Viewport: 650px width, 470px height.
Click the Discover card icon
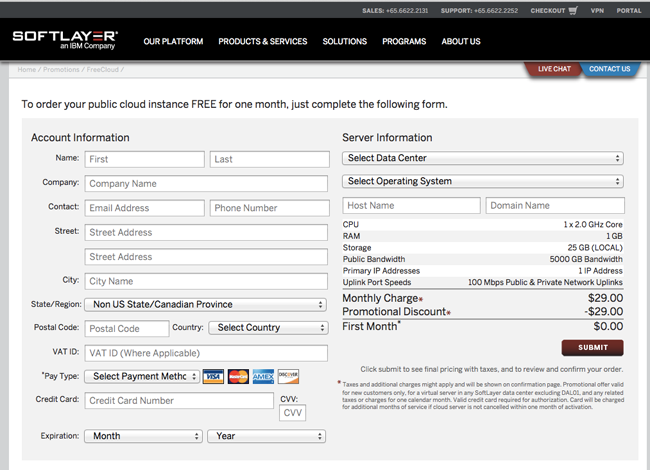click(x=288, y=377)
